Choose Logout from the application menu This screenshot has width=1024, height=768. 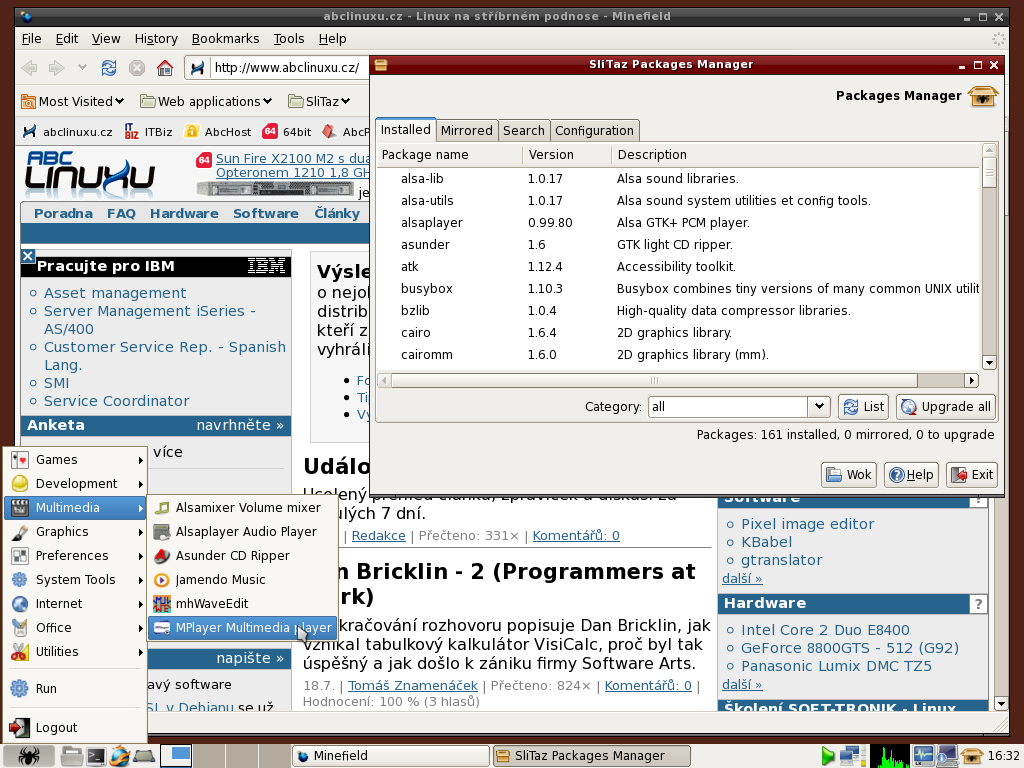[x=76, y=728]
